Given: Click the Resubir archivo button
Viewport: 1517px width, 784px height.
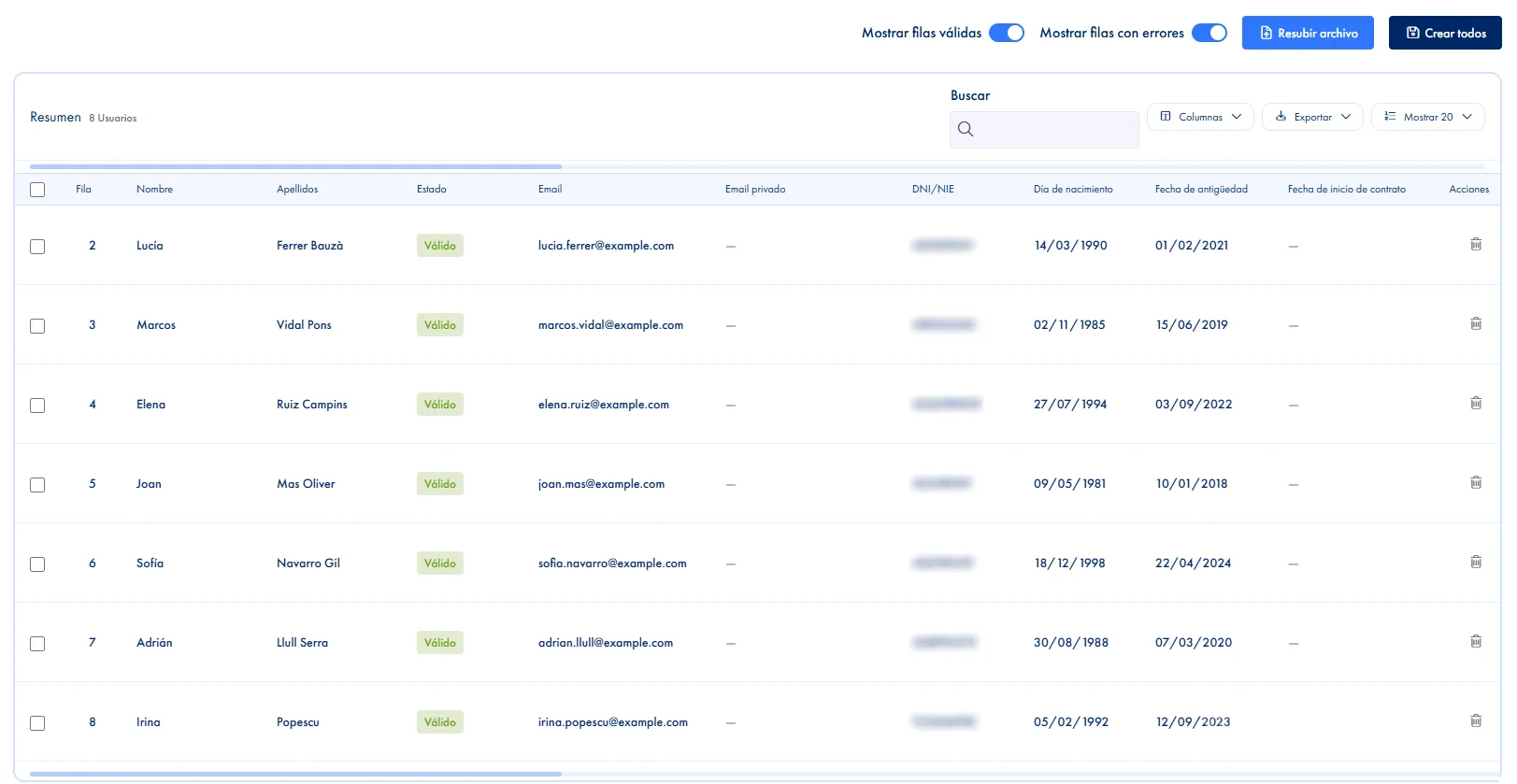Looking at the screenshot, I should (1308, 33).
